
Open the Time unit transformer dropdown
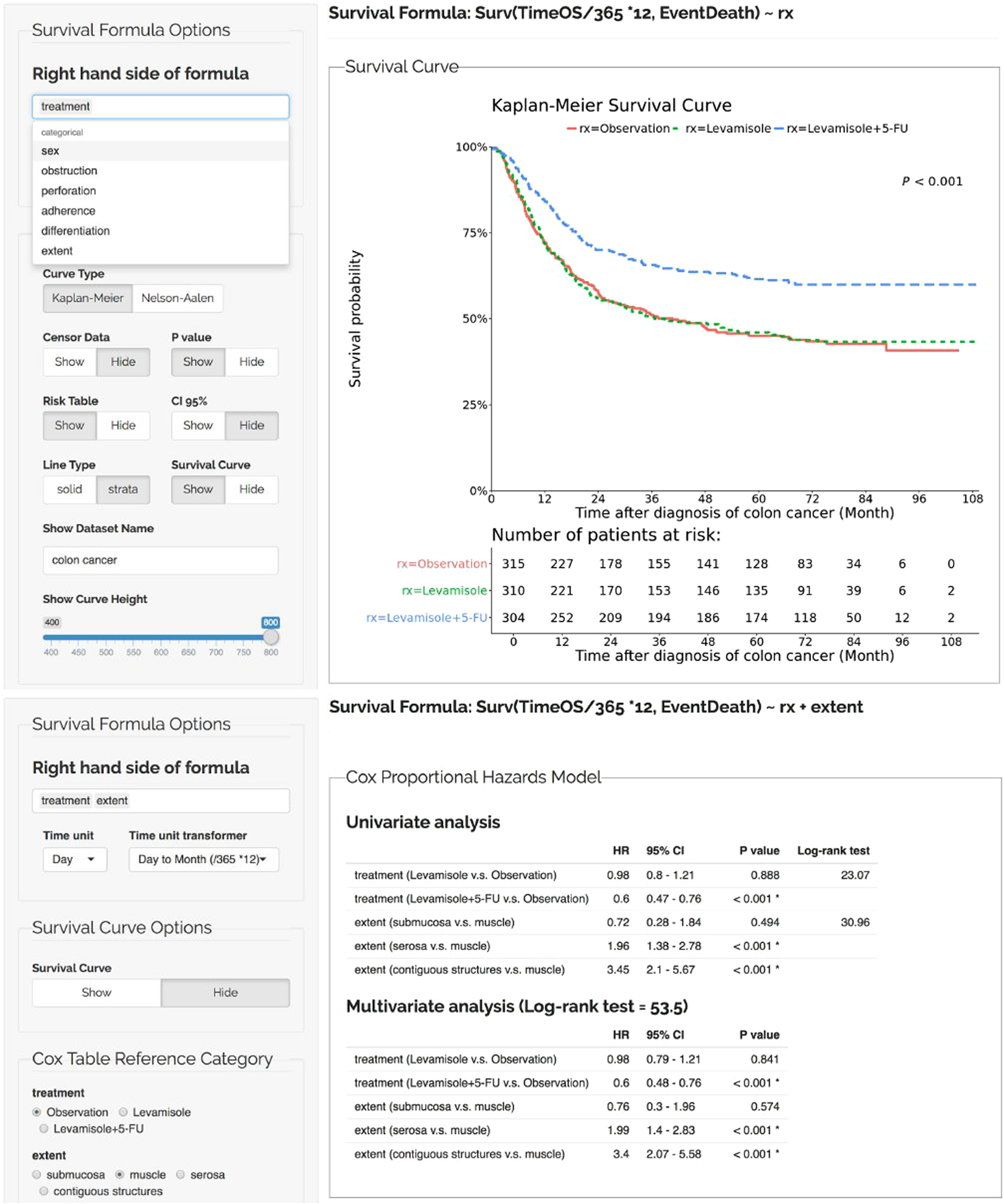(x=203, y=859)
